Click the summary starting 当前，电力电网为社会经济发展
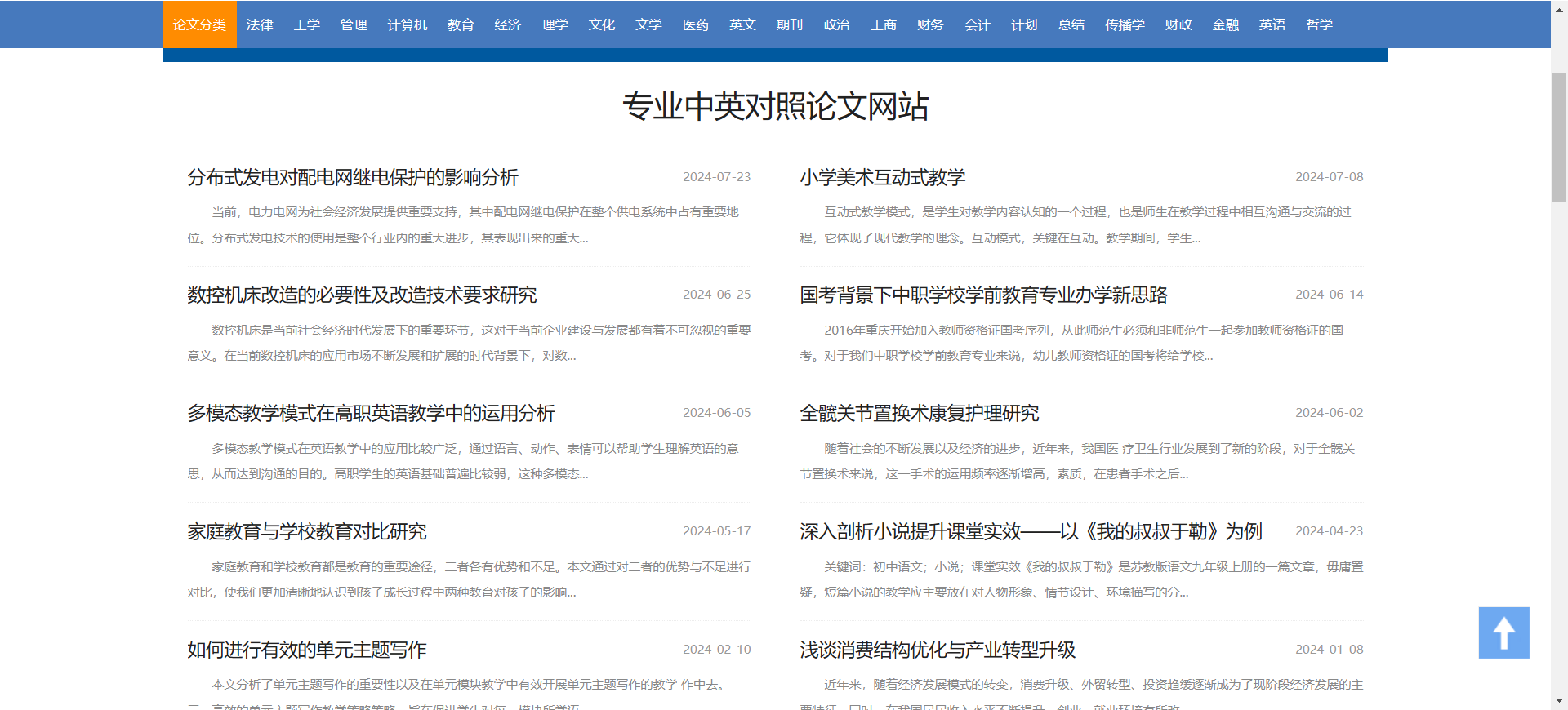 pyautogui.click(x=469, y=224)
